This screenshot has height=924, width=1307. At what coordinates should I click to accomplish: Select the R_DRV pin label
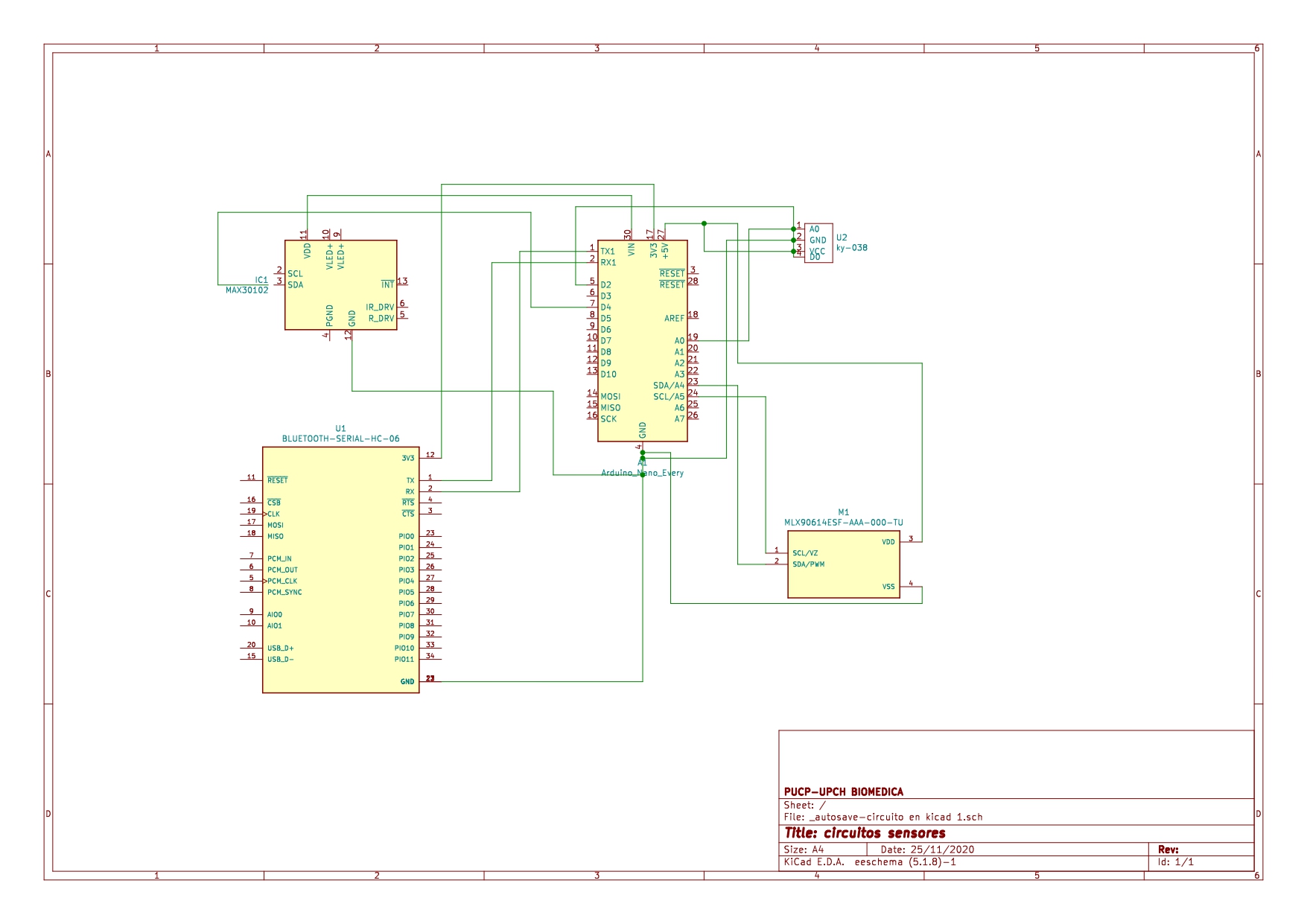click(x=381, y=319)
